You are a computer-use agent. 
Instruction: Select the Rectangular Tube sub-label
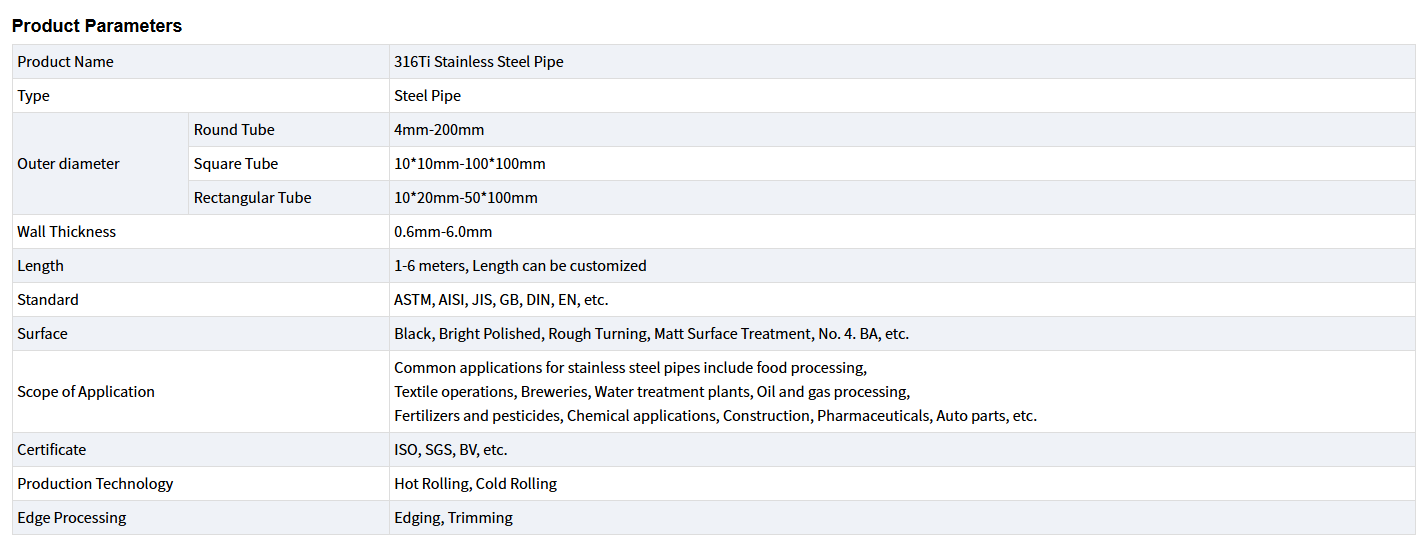click(252, 198)
